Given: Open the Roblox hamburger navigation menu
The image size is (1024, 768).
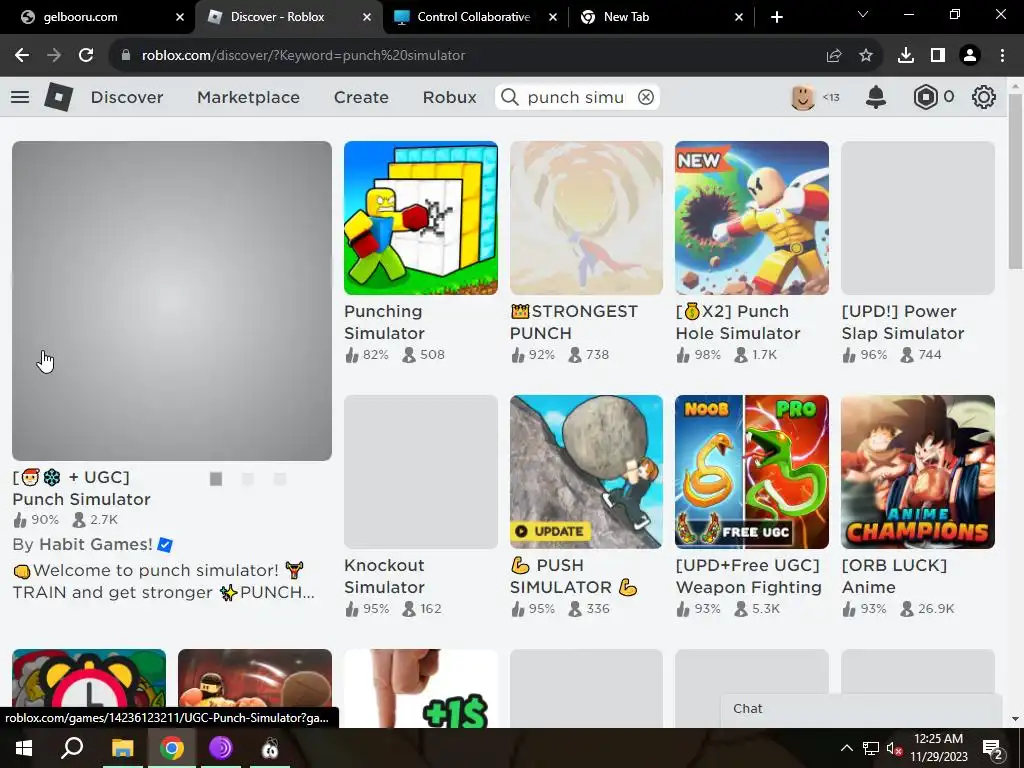Looking at the screenshot, I should tap(20, 97).
